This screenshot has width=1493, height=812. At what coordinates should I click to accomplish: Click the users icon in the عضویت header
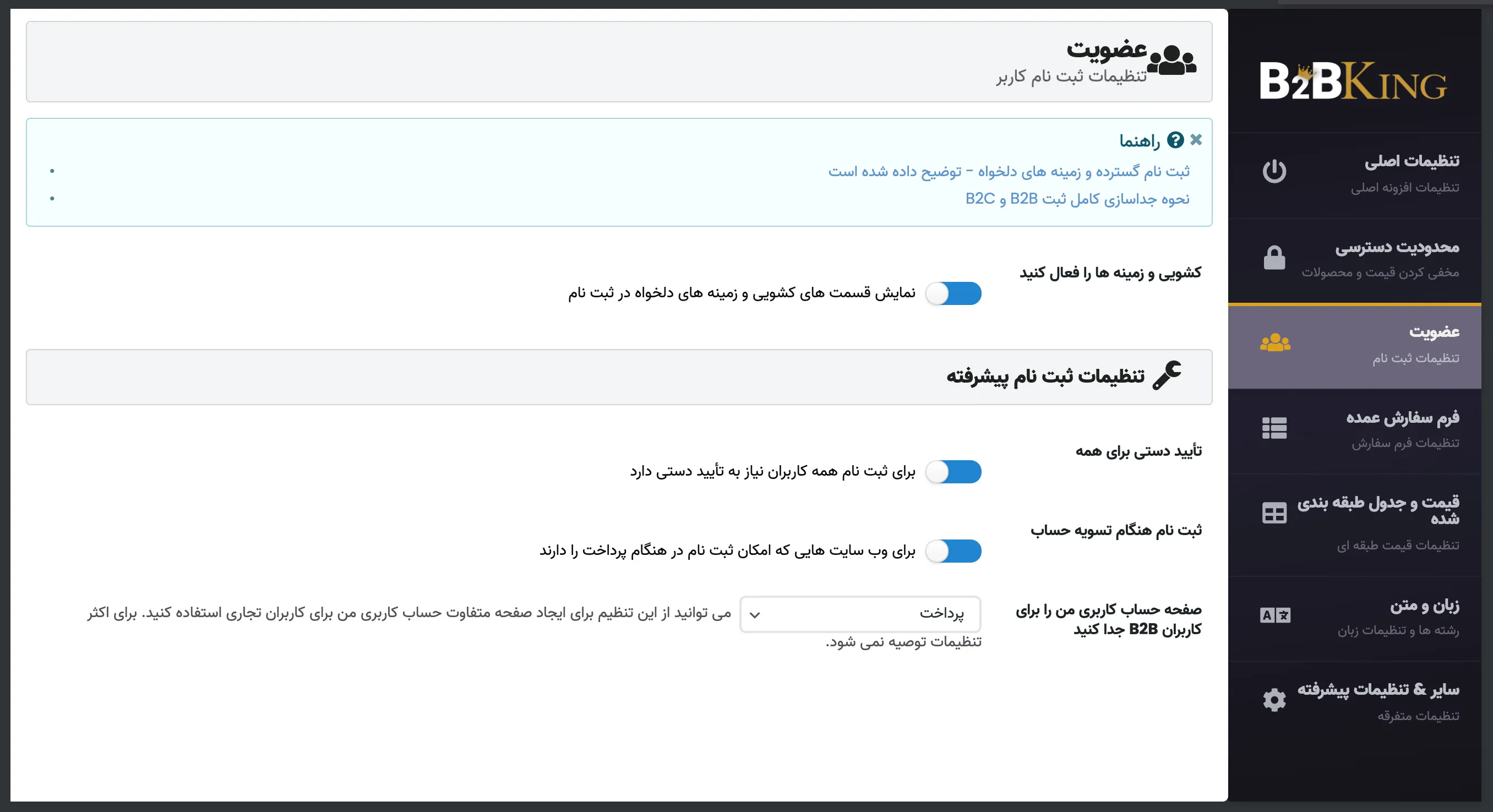(1172, 59)
